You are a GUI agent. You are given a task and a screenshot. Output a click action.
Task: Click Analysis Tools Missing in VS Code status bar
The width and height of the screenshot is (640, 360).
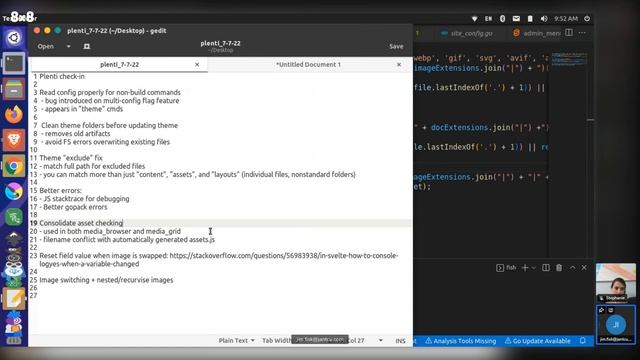pos(460,341)
